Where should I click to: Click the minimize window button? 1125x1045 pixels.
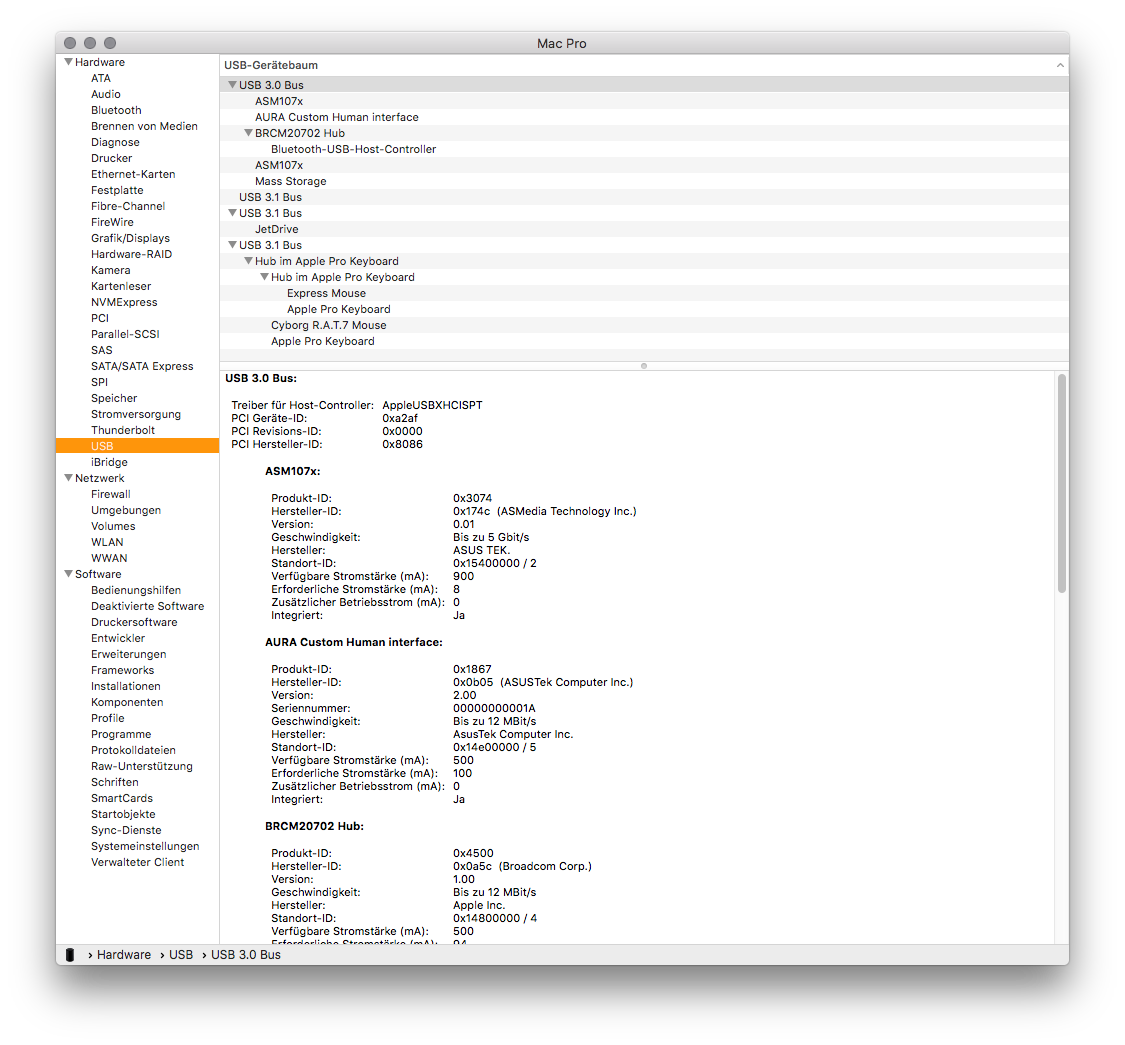90,43
